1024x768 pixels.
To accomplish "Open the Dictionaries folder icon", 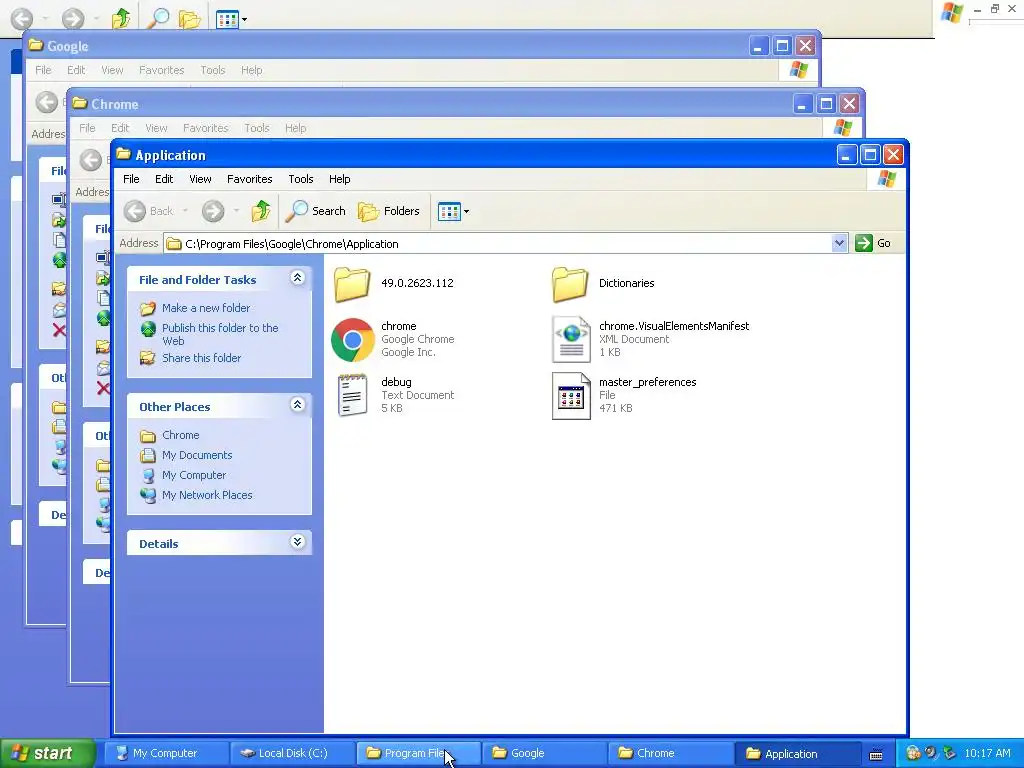I will pos(570,284).
